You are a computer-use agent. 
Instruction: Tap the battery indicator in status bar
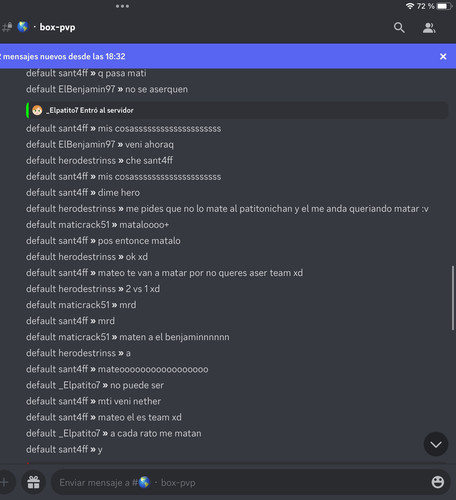444,6
